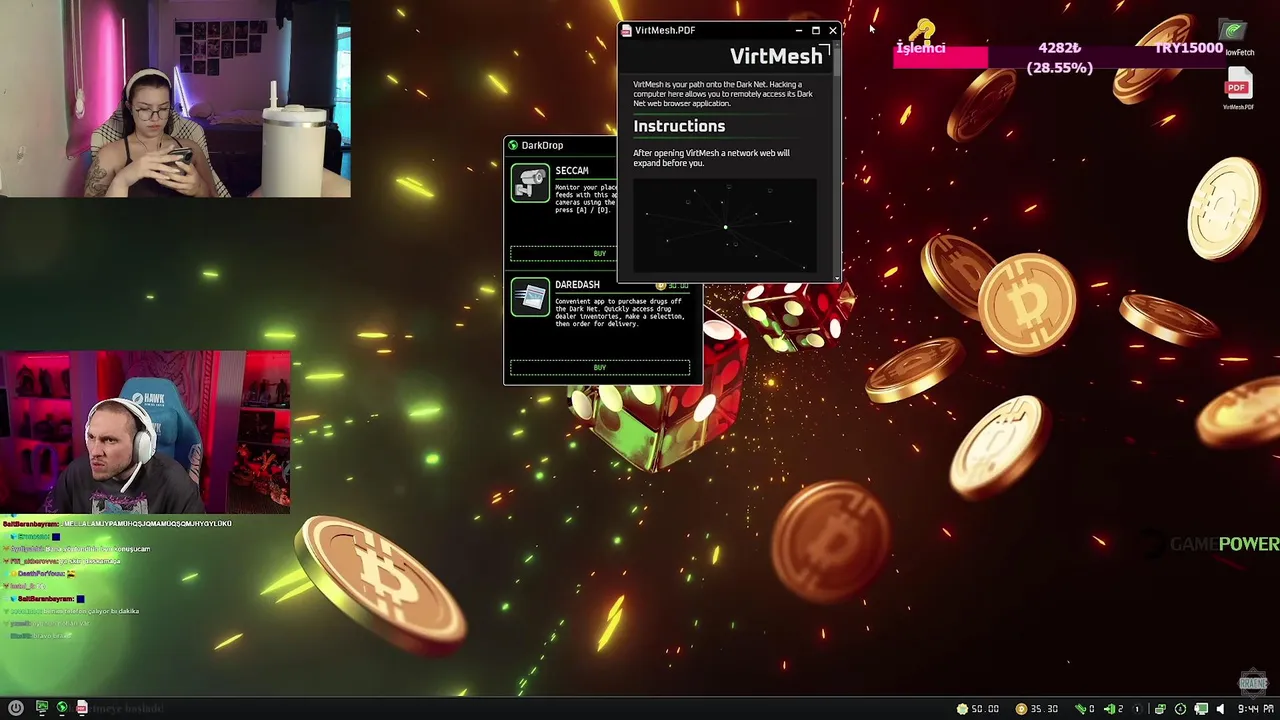Image resolution: width=1280 pixels, height=720 pixels.
Task: Click the 'DarkDrop' window title text
Action: 542,146
